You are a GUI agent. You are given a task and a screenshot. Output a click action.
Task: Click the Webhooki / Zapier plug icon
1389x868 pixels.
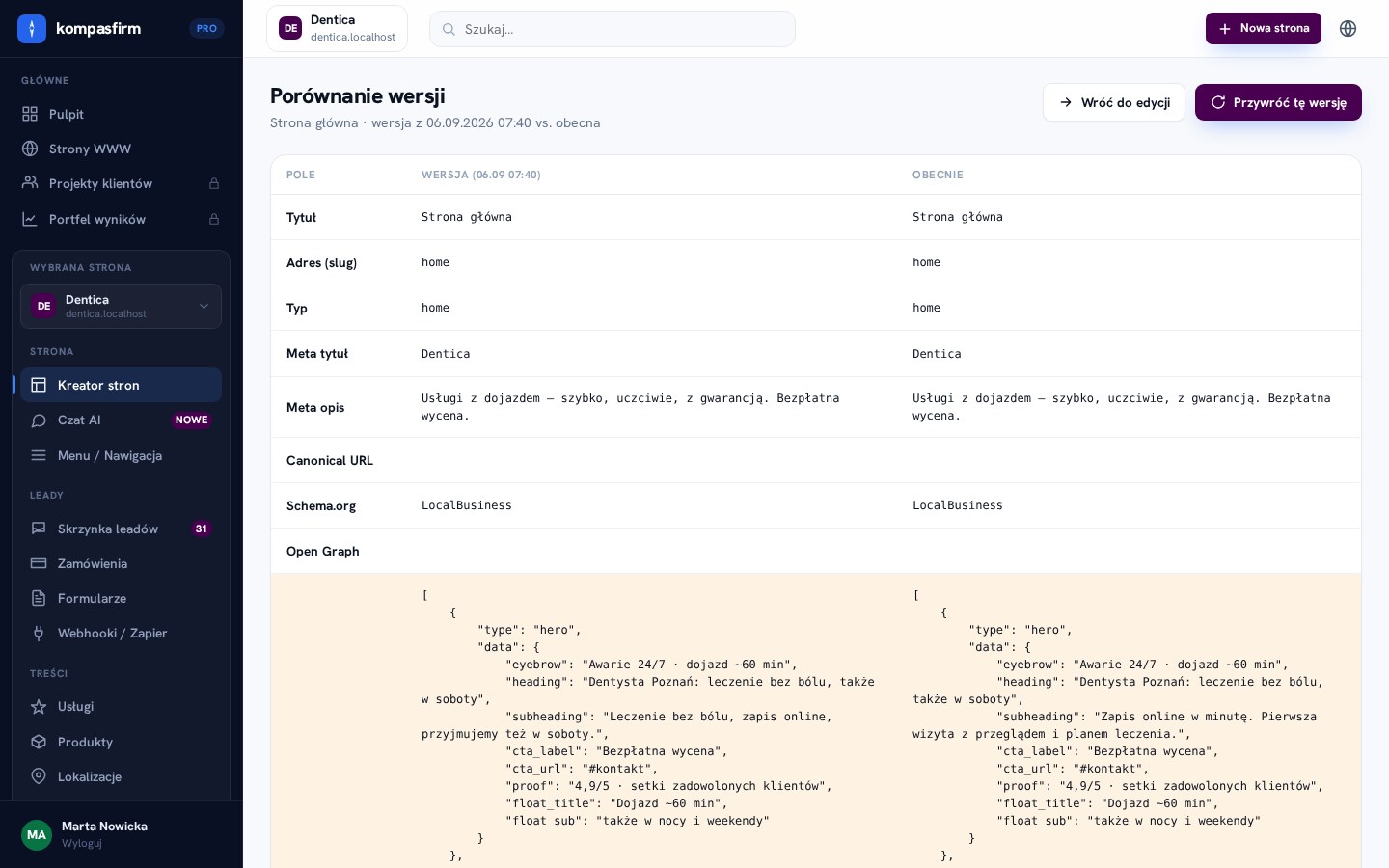coord(39,633)
